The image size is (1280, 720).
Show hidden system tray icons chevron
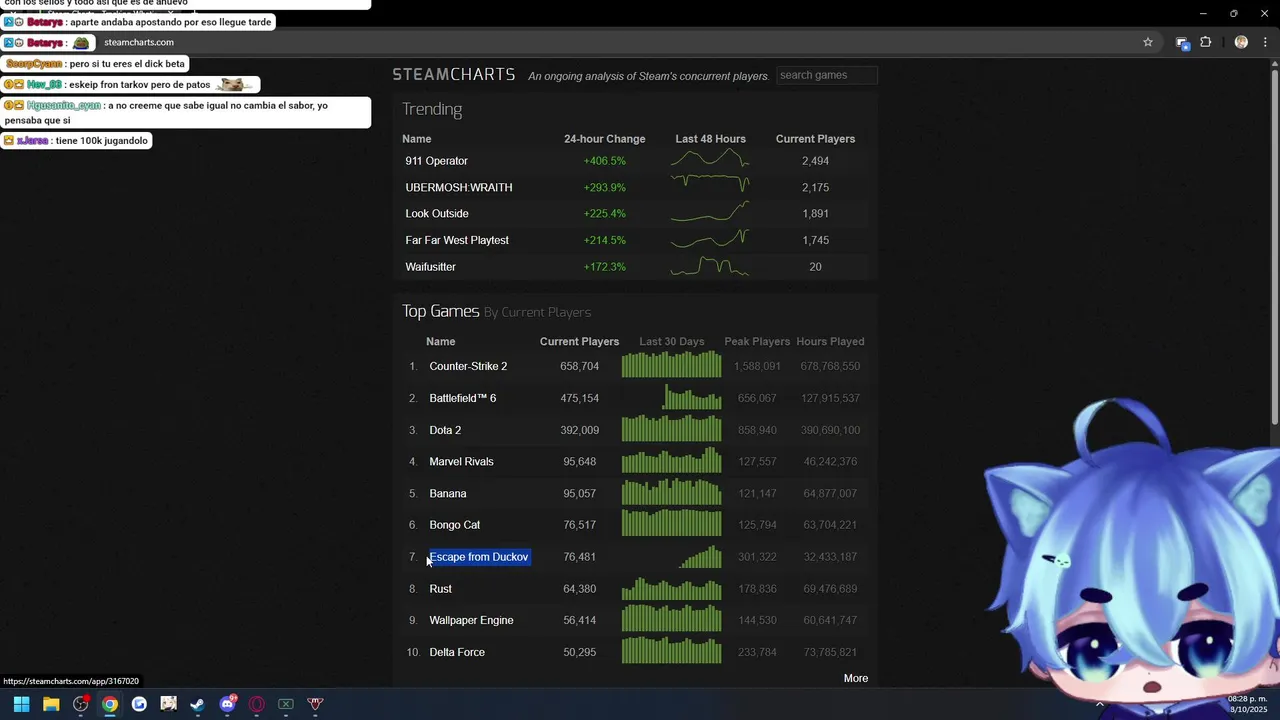[1100, 704]
